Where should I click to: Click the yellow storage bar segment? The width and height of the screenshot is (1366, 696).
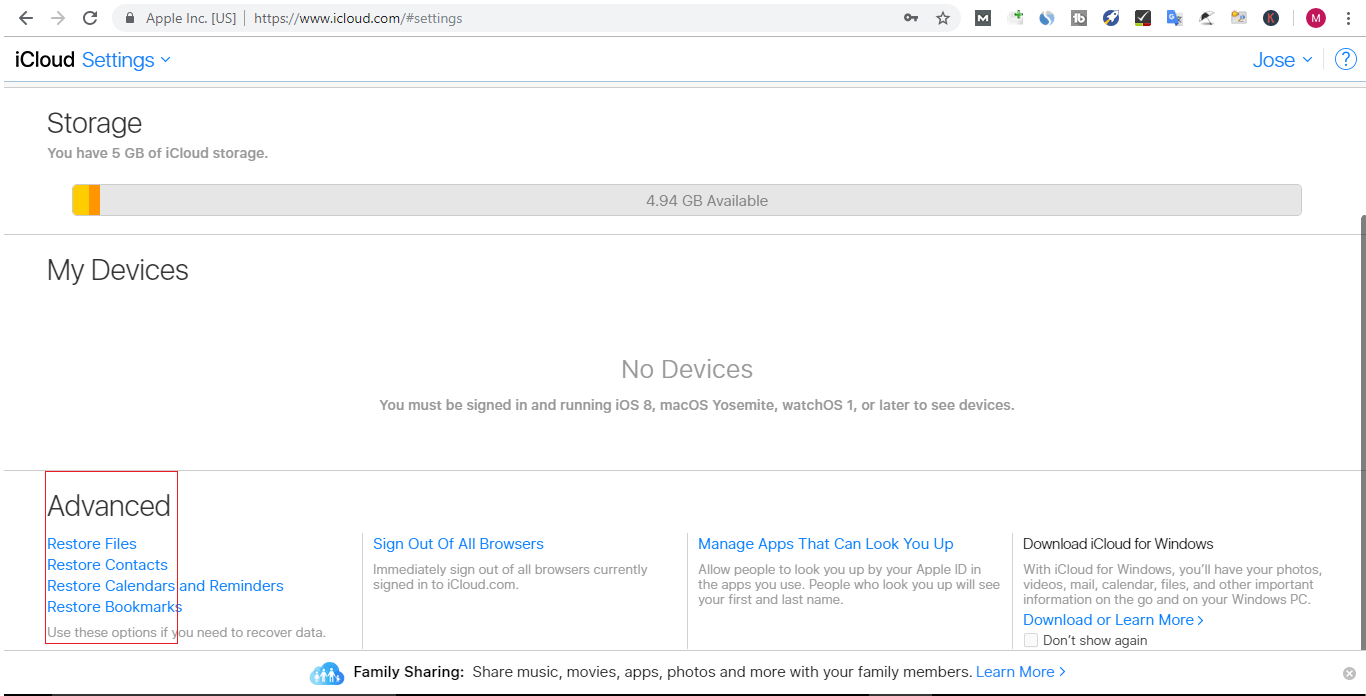click(81, 200)
